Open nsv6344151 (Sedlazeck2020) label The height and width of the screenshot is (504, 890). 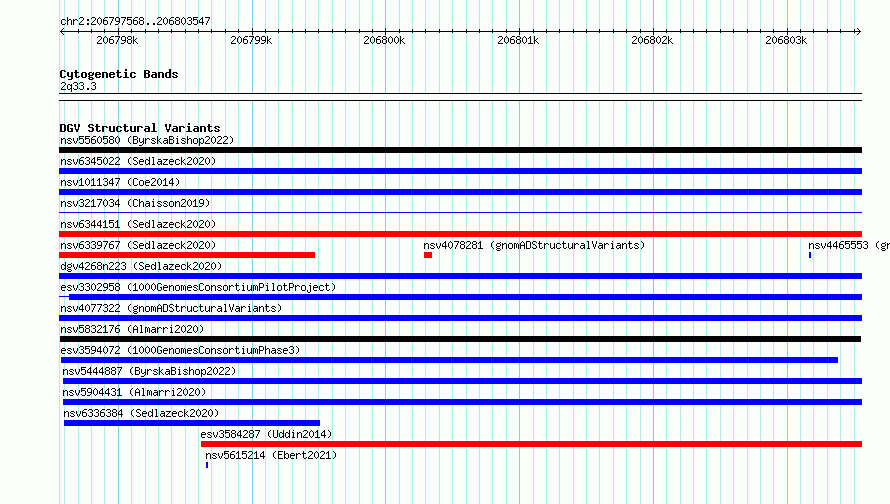[x=138, y=224]
